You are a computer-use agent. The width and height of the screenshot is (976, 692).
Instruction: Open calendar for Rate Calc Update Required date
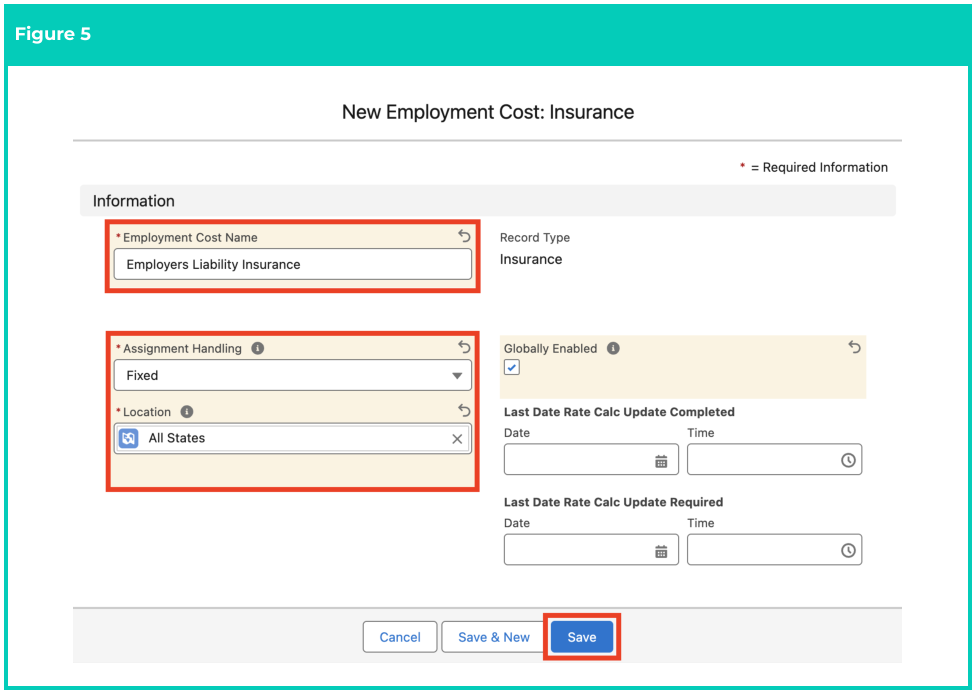(661, 551)
